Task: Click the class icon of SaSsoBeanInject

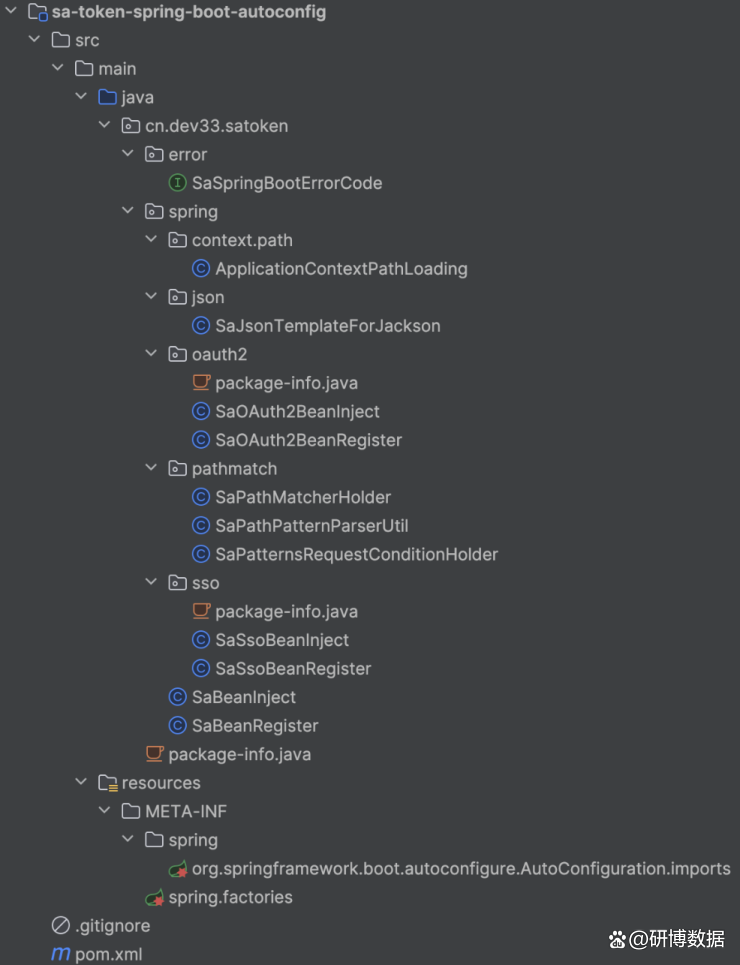Action: [x=201, y=640]
